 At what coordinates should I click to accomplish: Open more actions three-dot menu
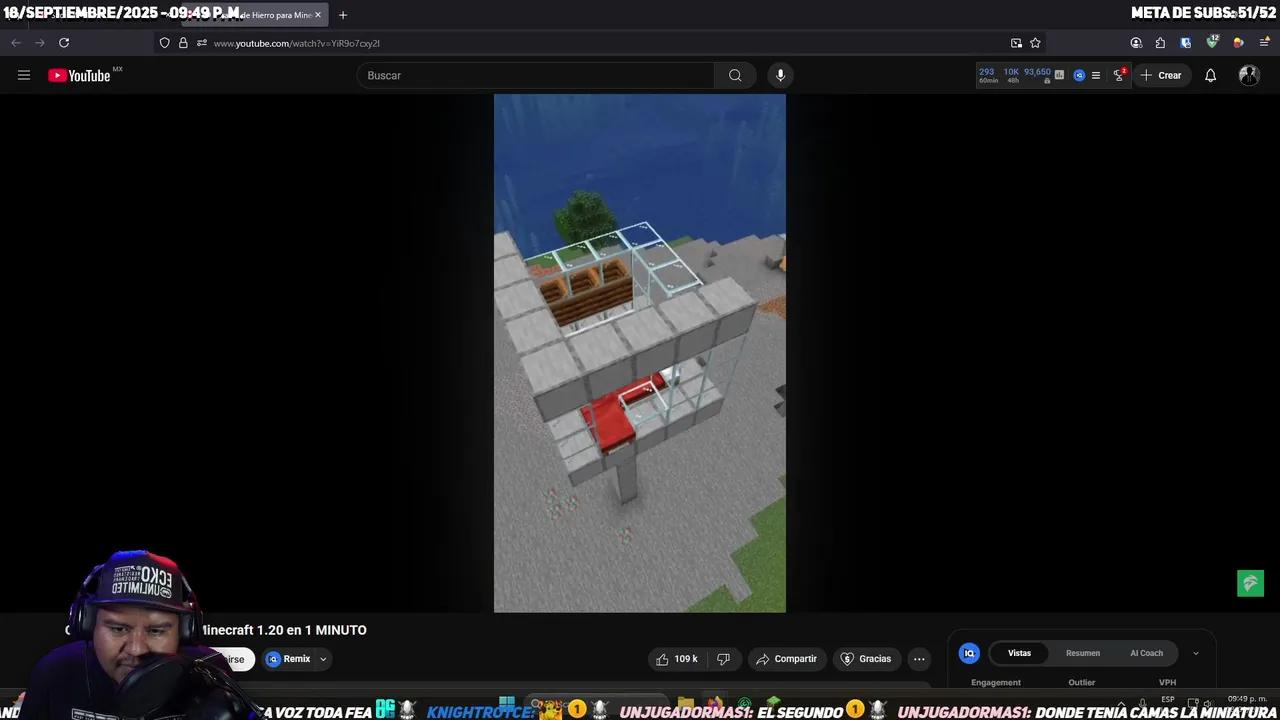(x=919, y=659)
